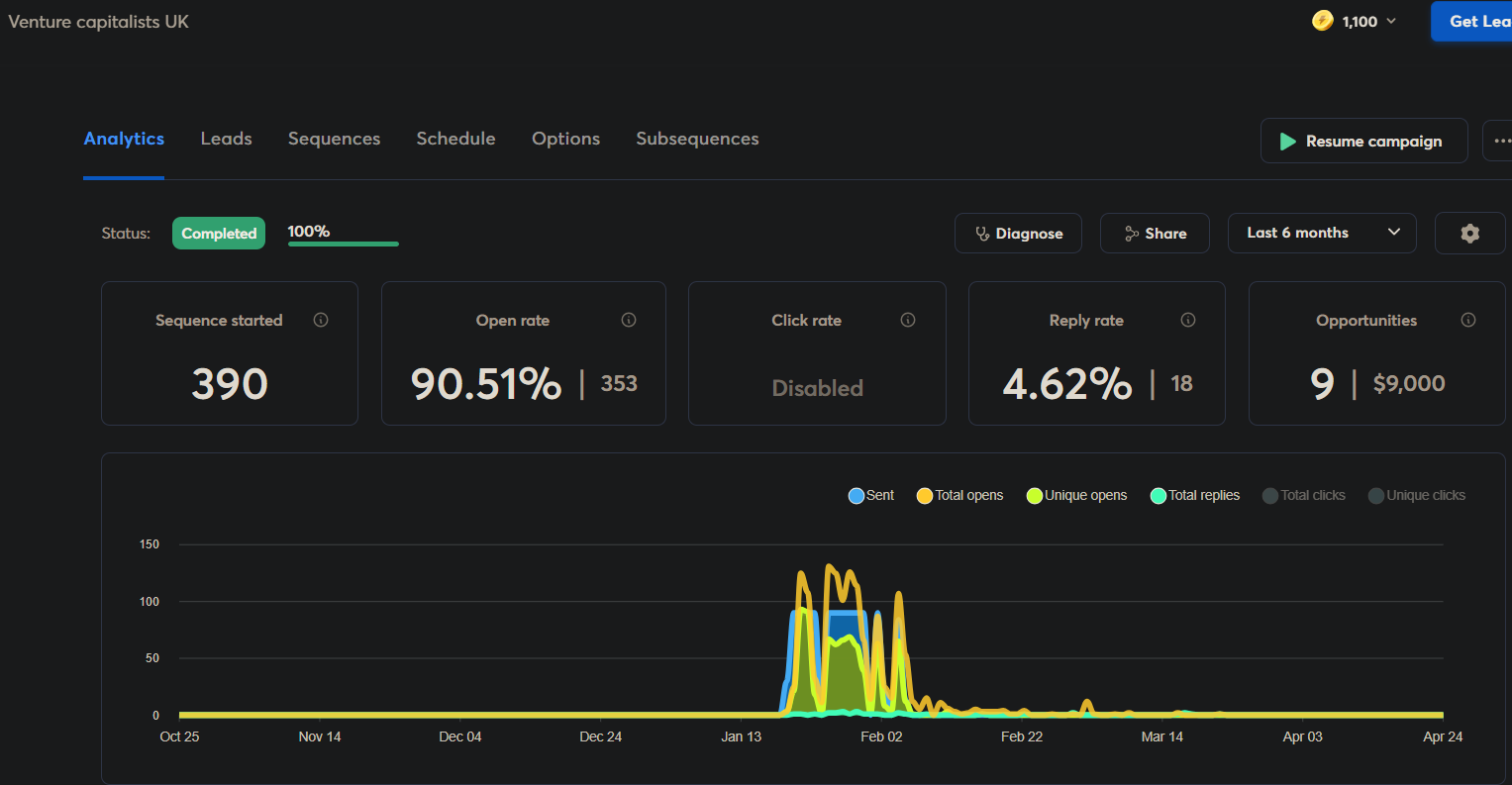
Task: Click the stethoscope icon on Diagnose
Action: (x=982, y=234)
